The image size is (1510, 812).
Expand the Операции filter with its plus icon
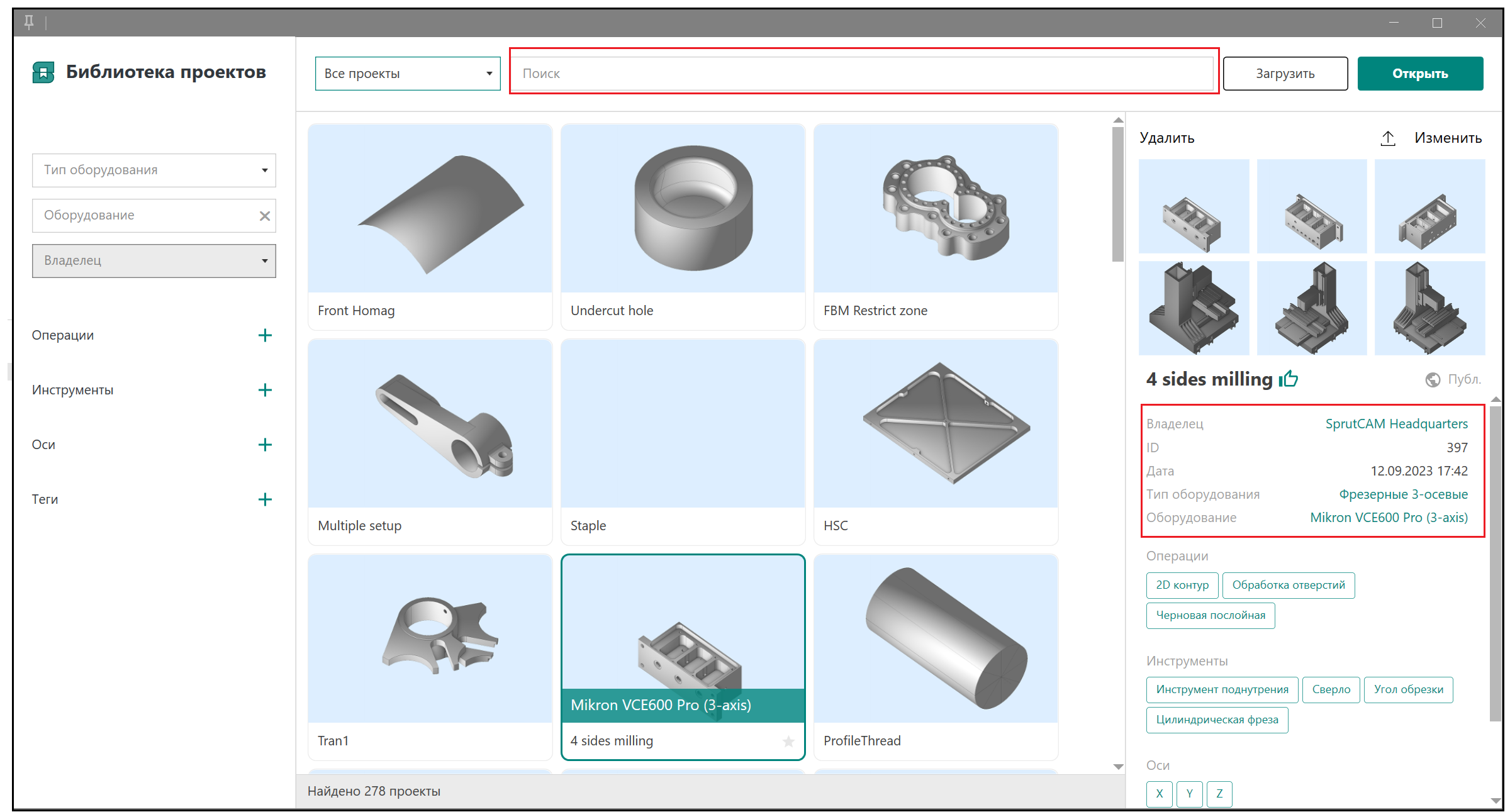click(265, 335)
